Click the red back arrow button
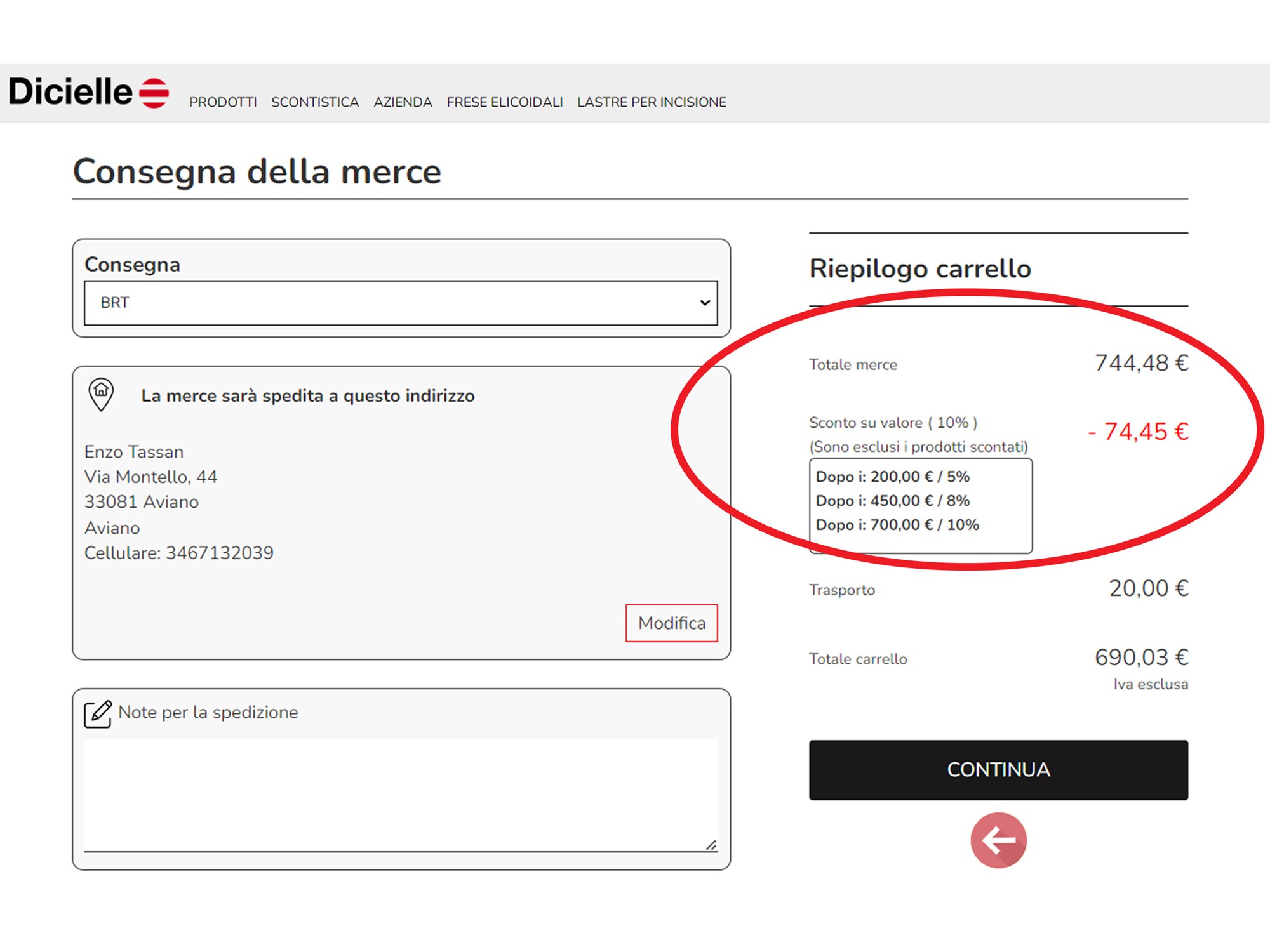This screenshot has width=1270, height=952. 998,839
